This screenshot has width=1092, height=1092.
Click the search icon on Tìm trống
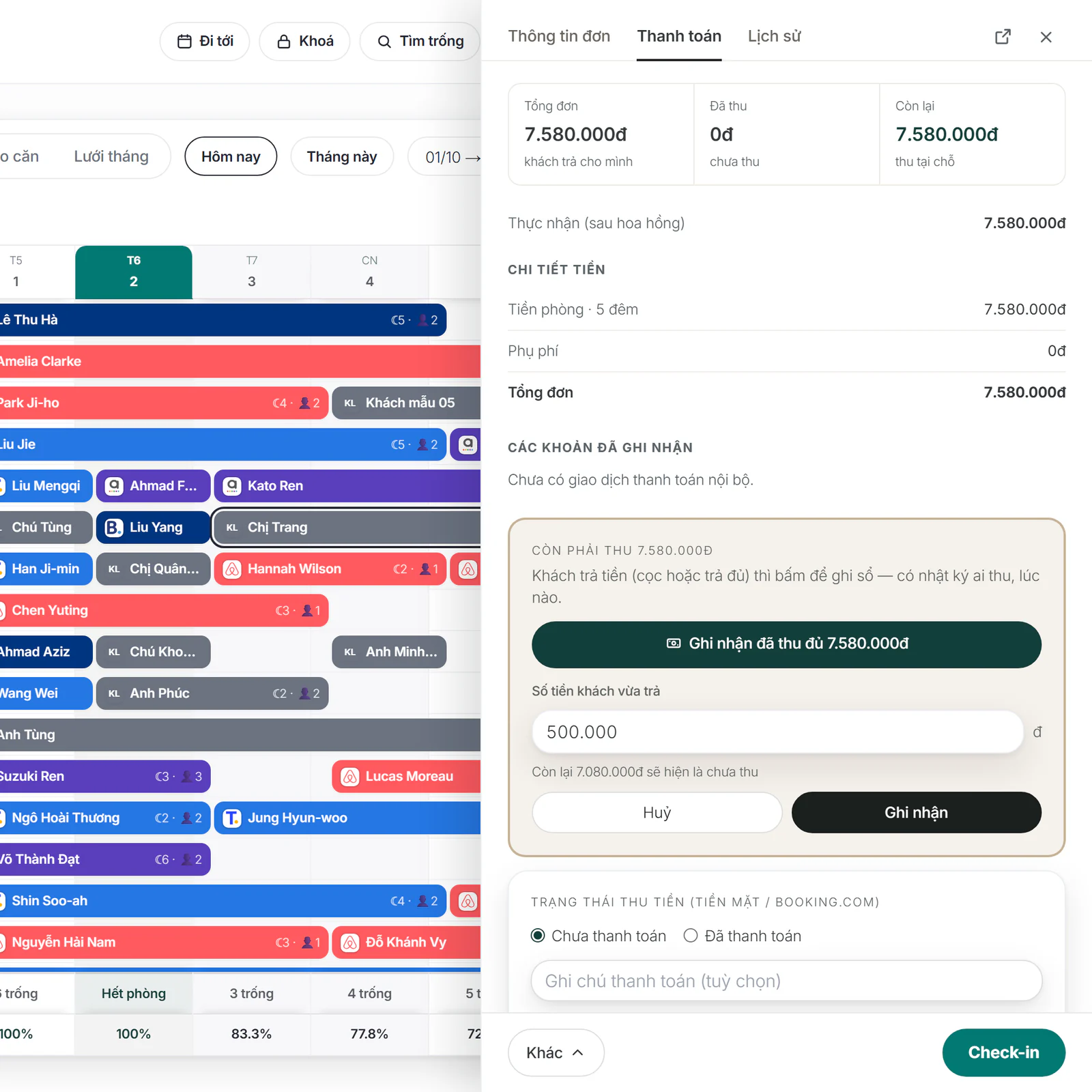[384, 42]
